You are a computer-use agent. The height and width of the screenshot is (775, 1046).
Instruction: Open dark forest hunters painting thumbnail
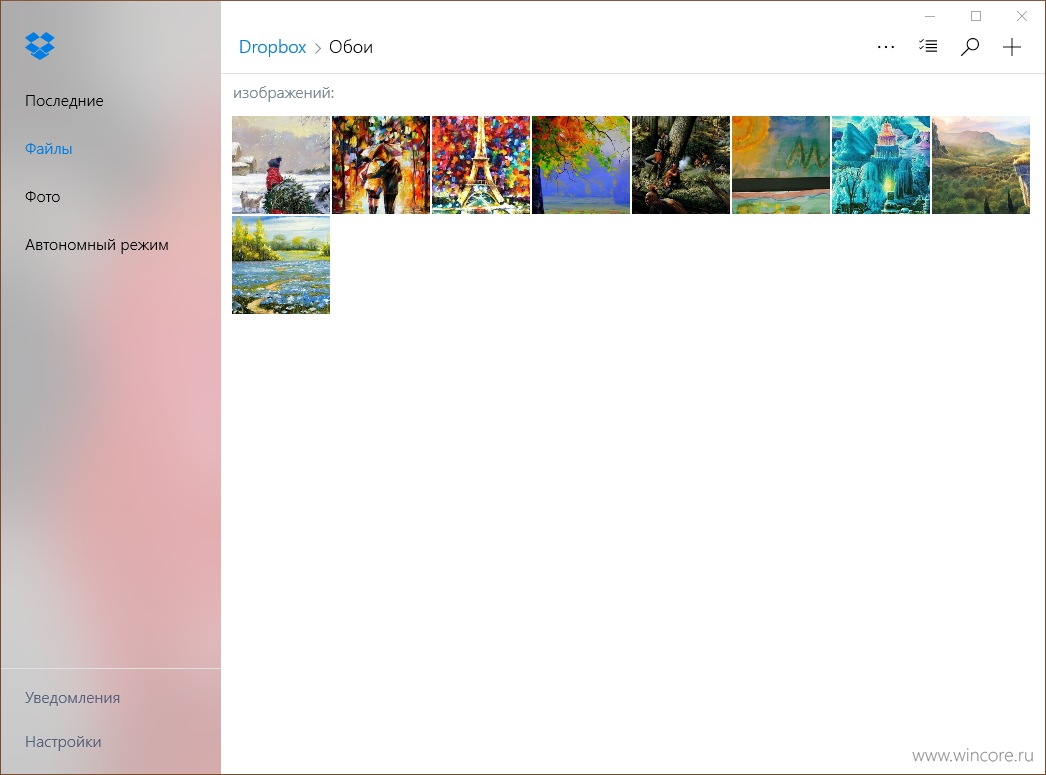tap(681, 165)
